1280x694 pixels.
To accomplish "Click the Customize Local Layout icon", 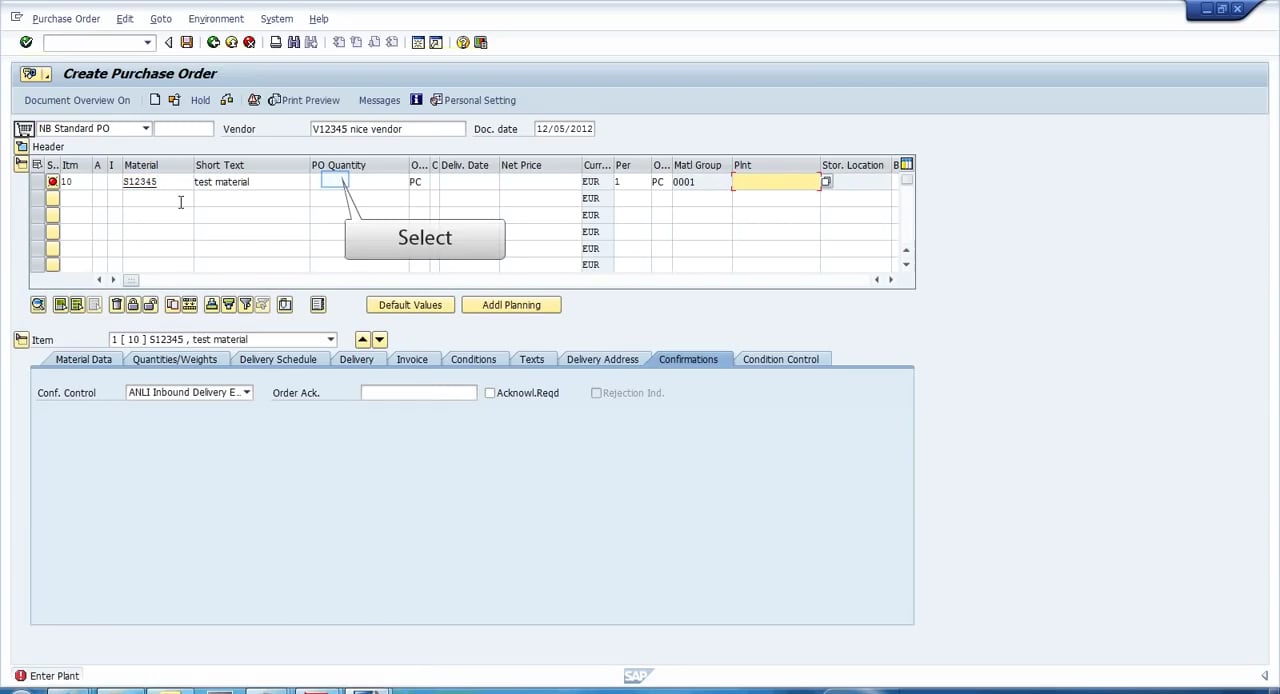I will (481, 42).
